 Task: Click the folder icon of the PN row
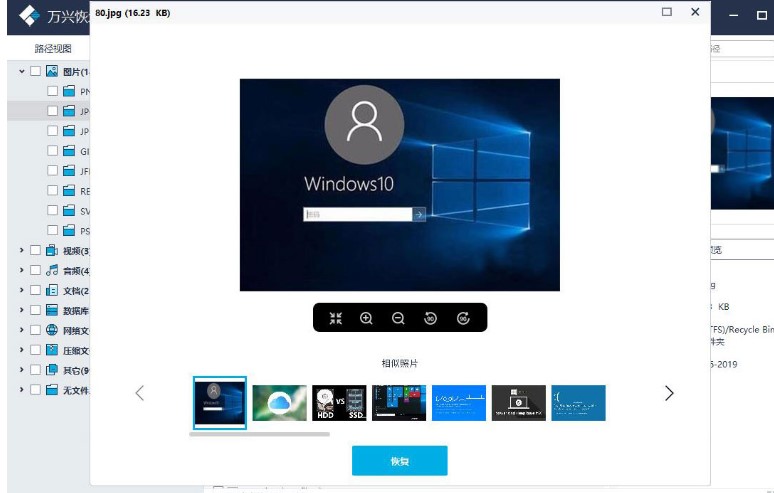69,91
